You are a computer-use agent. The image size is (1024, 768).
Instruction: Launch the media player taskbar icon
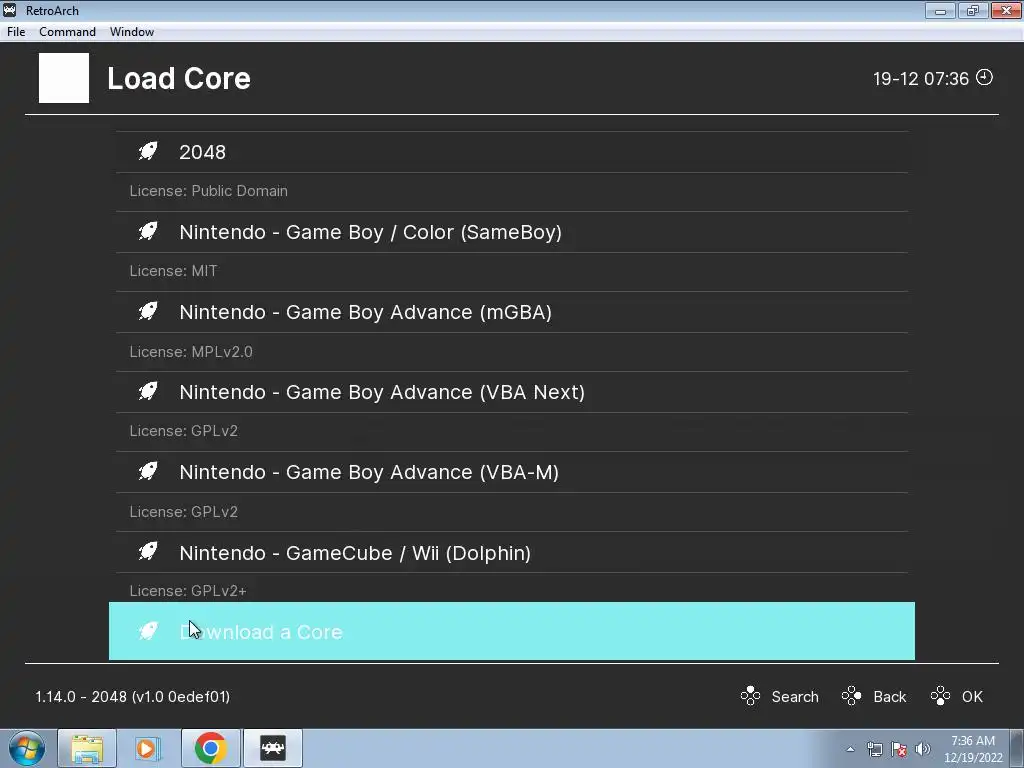point(148,748)
